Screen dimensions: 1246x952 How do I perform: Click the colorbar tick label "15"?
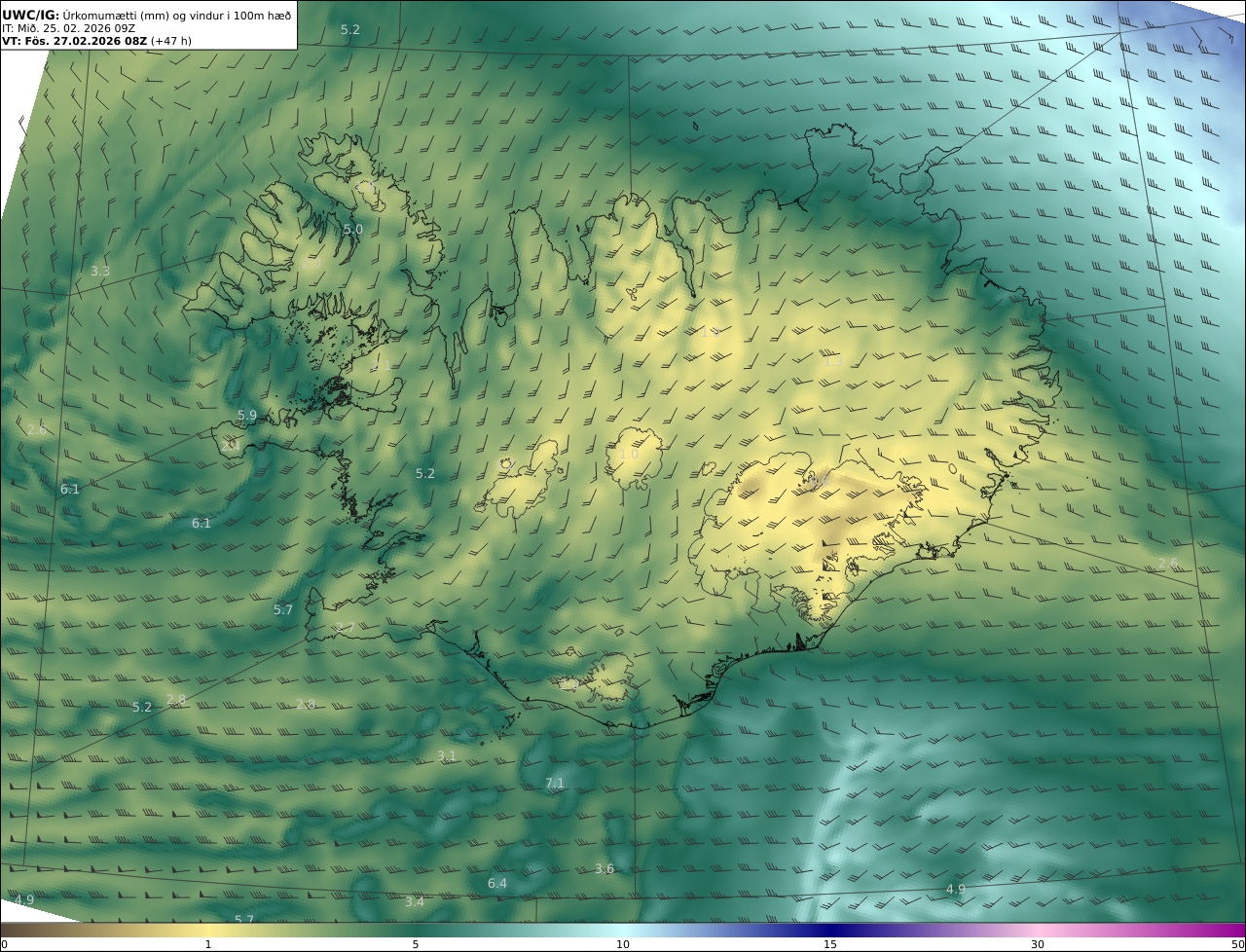tap(830, 944)
